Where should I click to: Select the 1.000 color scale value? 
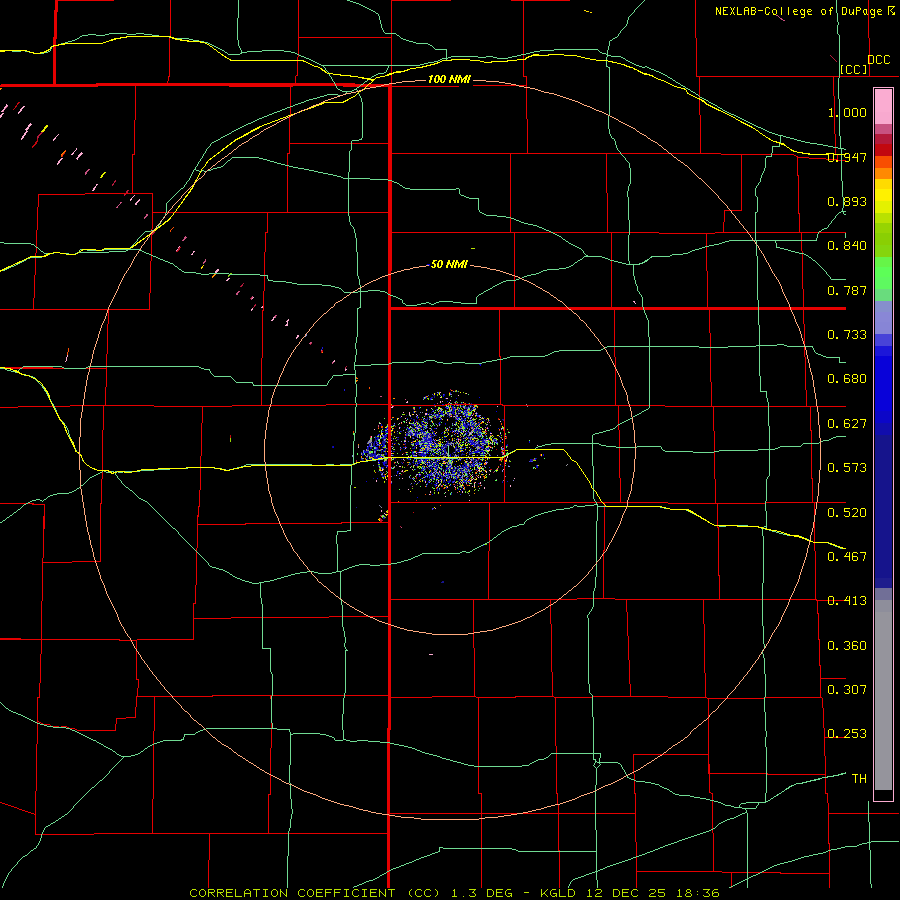tap(847, 112)
